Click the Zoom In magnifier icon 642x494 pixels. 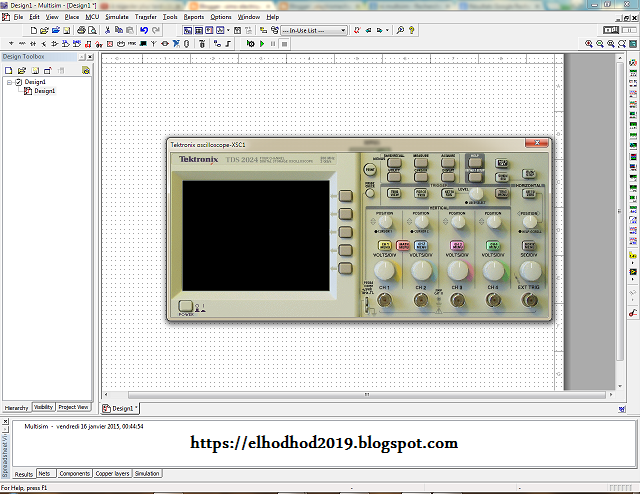589,44
